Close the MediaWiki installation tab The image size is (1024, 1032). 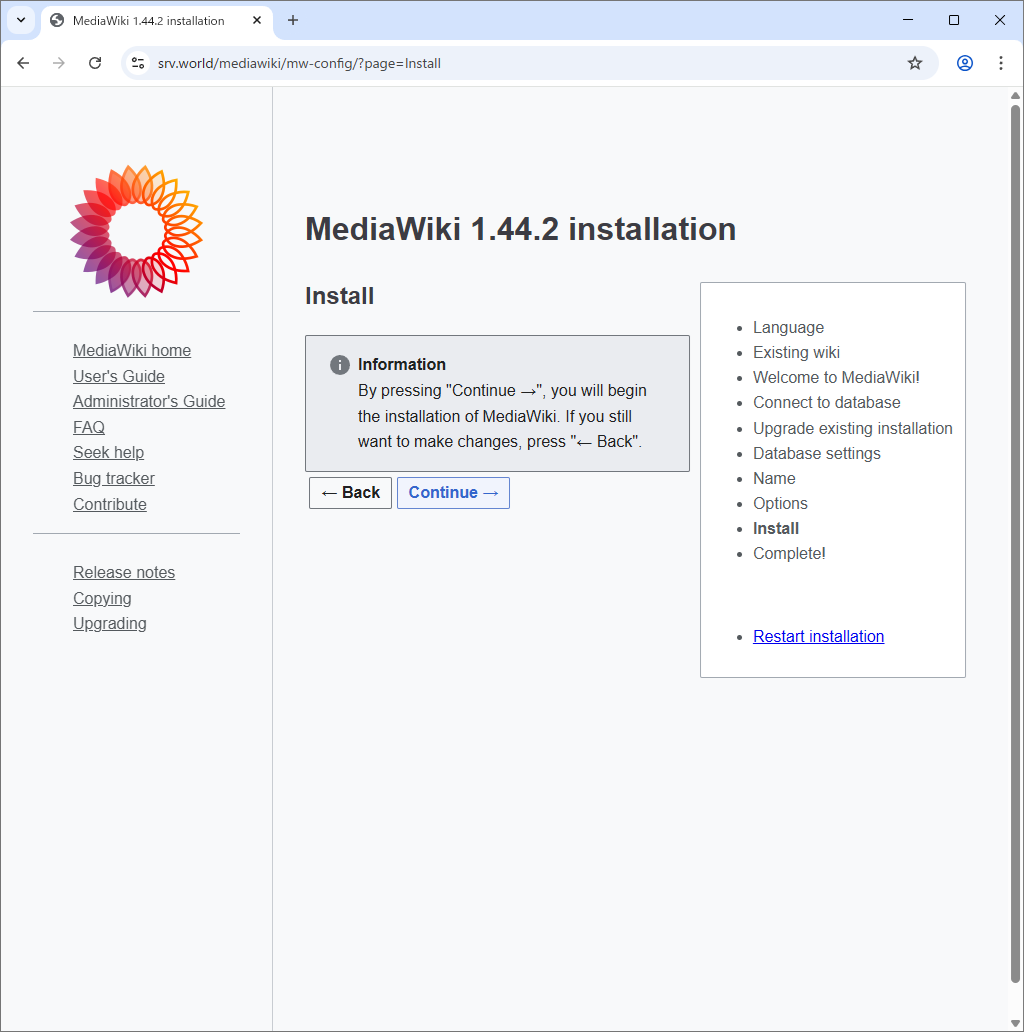coord(257,20)
